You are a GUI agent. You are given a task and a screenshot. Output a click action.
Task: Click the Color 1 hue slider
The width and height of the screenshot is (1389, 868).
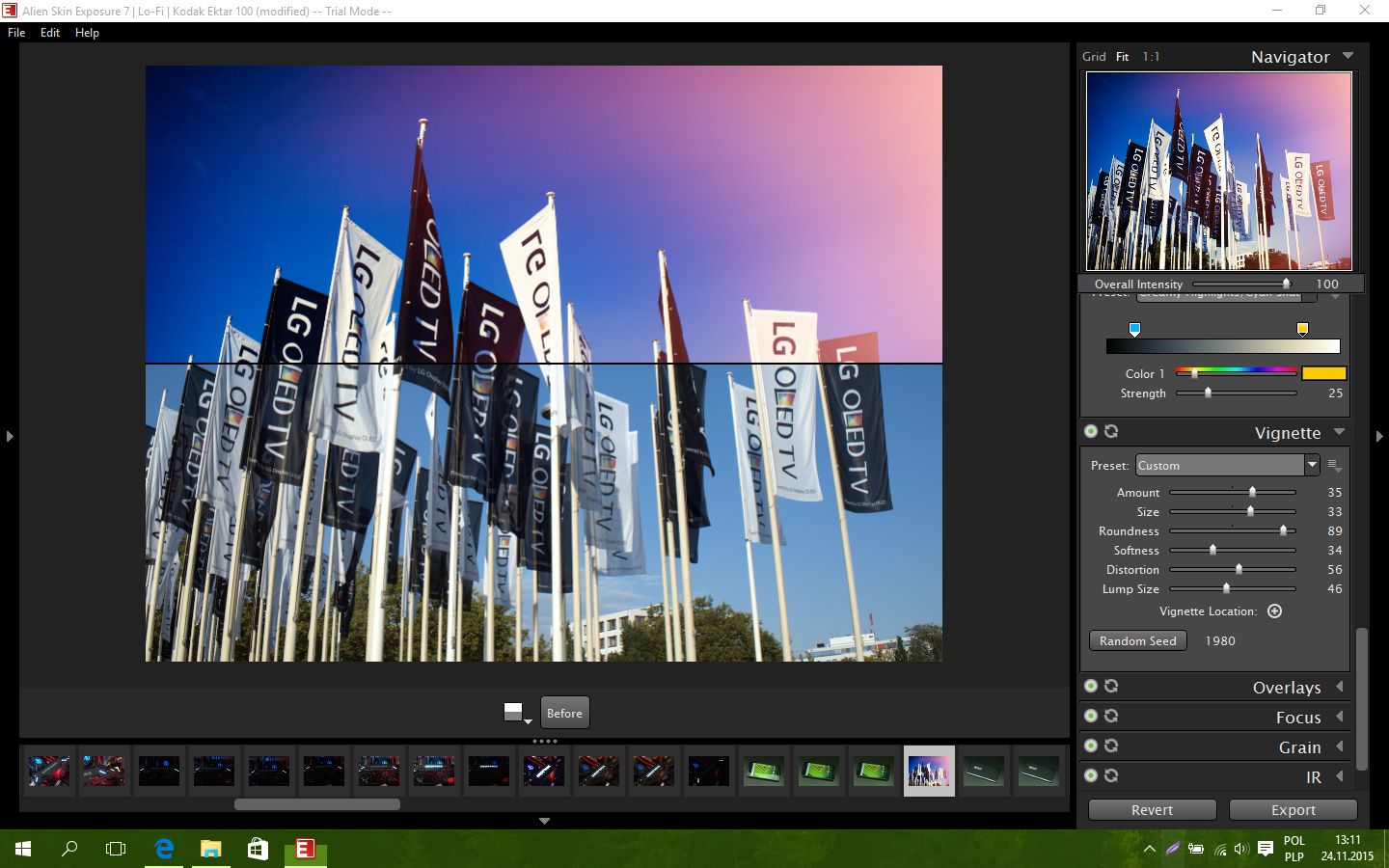click(1236, 372)
